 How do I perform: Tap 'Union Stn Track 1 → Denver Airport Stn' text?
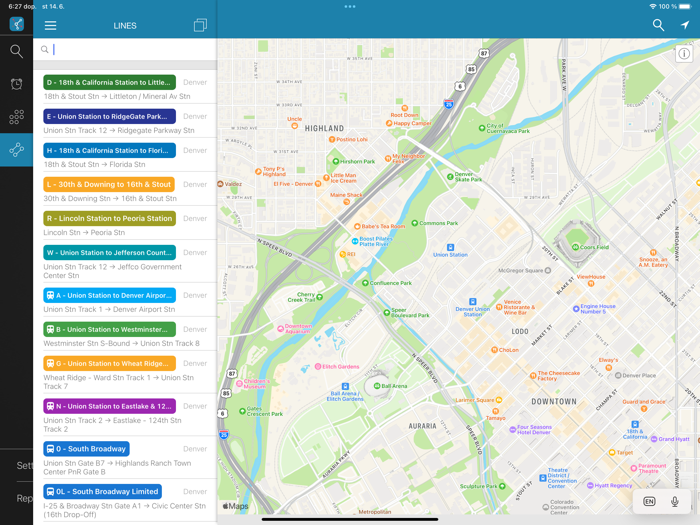(x=109, y=309)
